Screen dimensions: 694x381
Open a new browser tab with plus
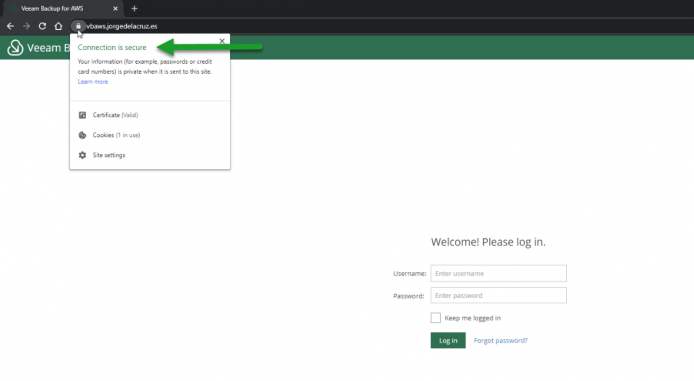coord(135,8)
